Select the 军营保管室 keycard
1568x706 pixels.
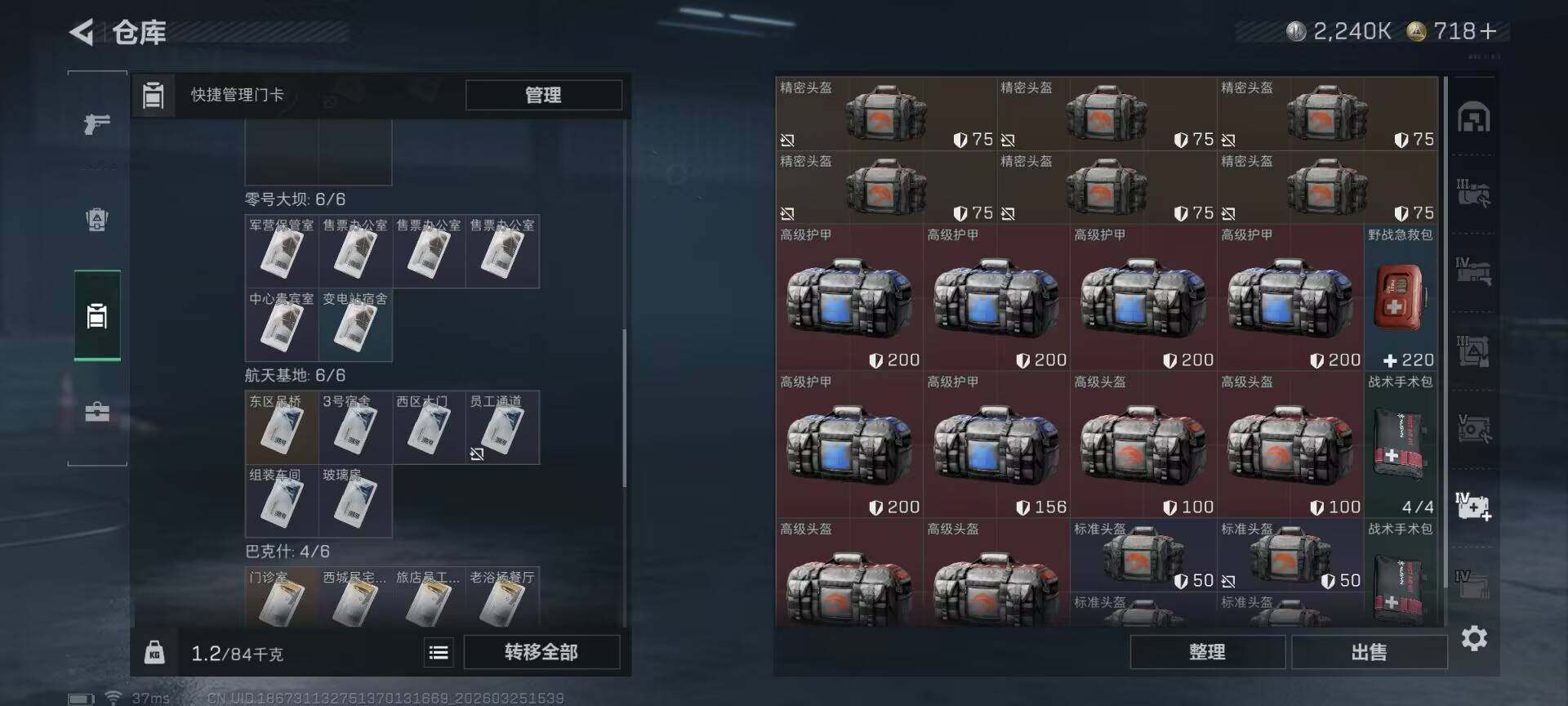282,252
